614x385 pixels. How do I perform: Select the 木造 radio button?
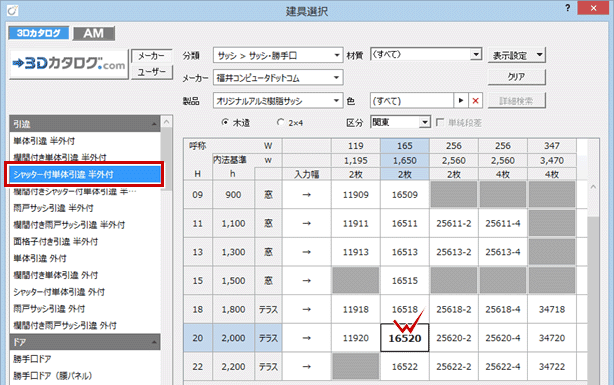tap(225, 123)
